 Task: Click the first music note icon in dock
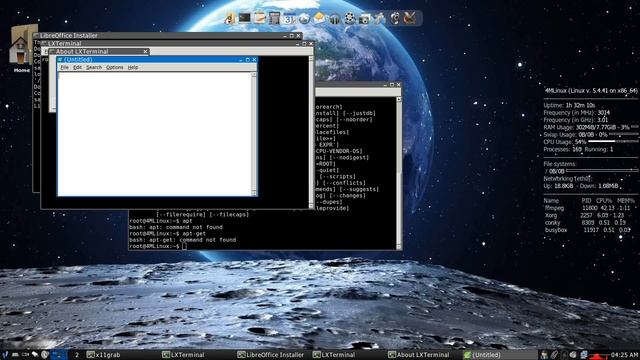coord(229,18)
